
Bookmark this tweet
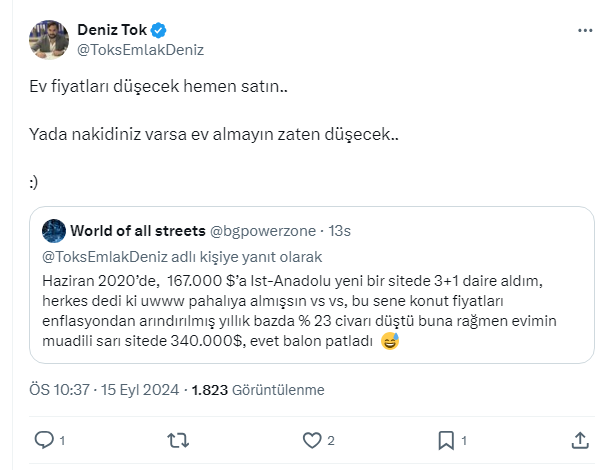pos(446,440)
